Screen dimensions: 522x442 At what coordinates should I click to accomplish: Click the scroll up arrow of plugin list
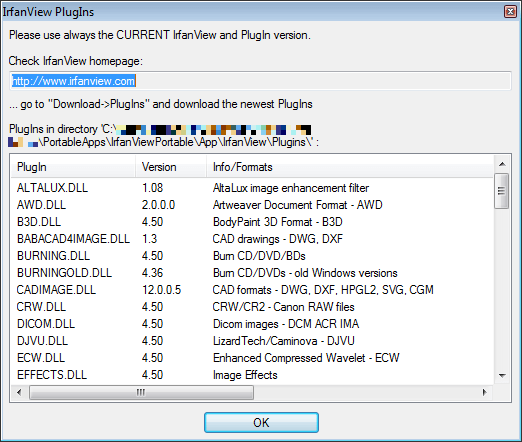coord(502,164)
